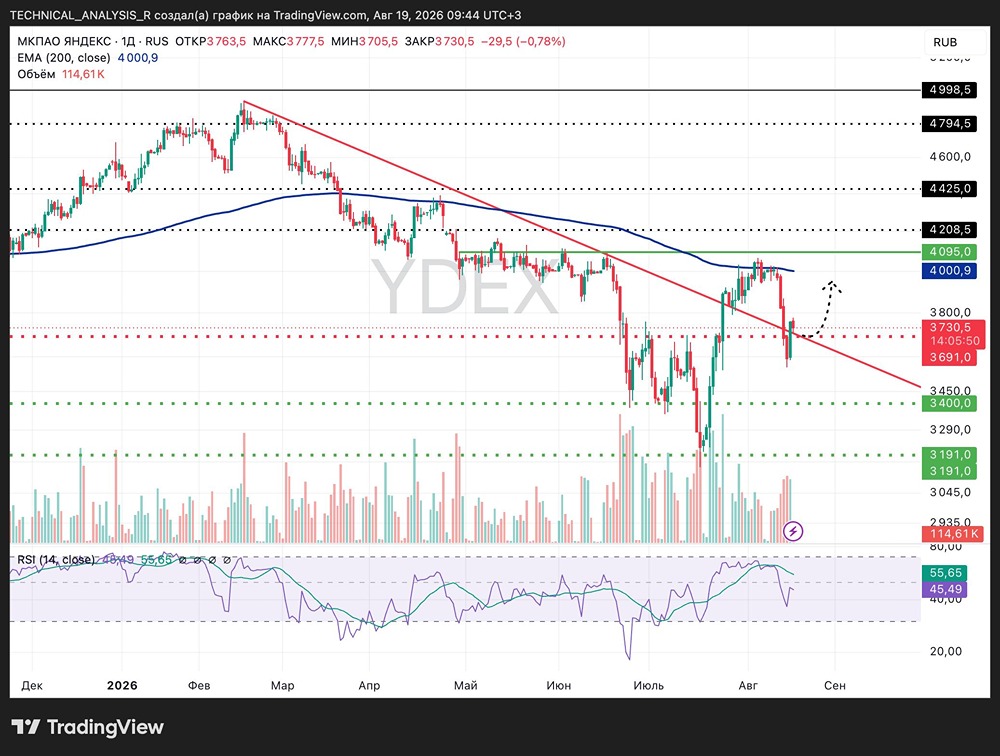The height and width of the screenshot is (756, 1000).
Task: Click the Авг label on time axis
Action: click(x=748, y=685)
